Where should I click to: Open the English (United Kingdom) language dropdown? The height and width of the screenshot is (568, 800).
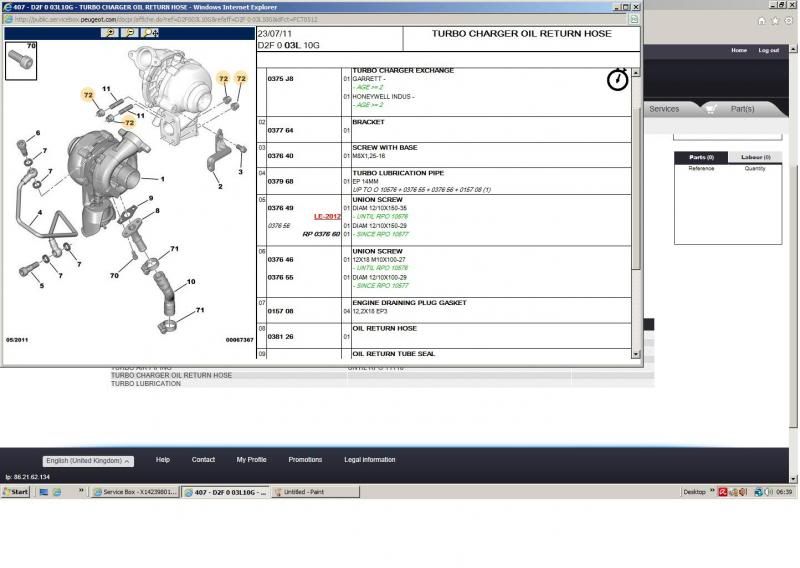[88, 461]
